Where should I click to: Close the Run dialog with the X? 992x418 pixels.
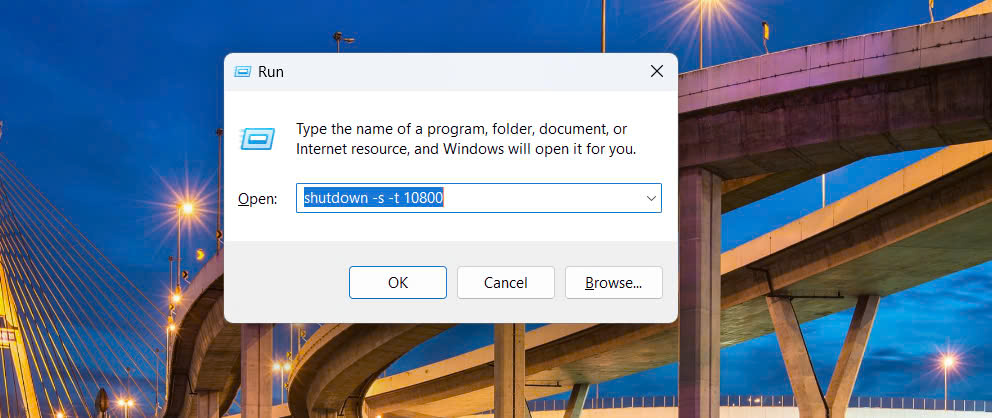657,71
